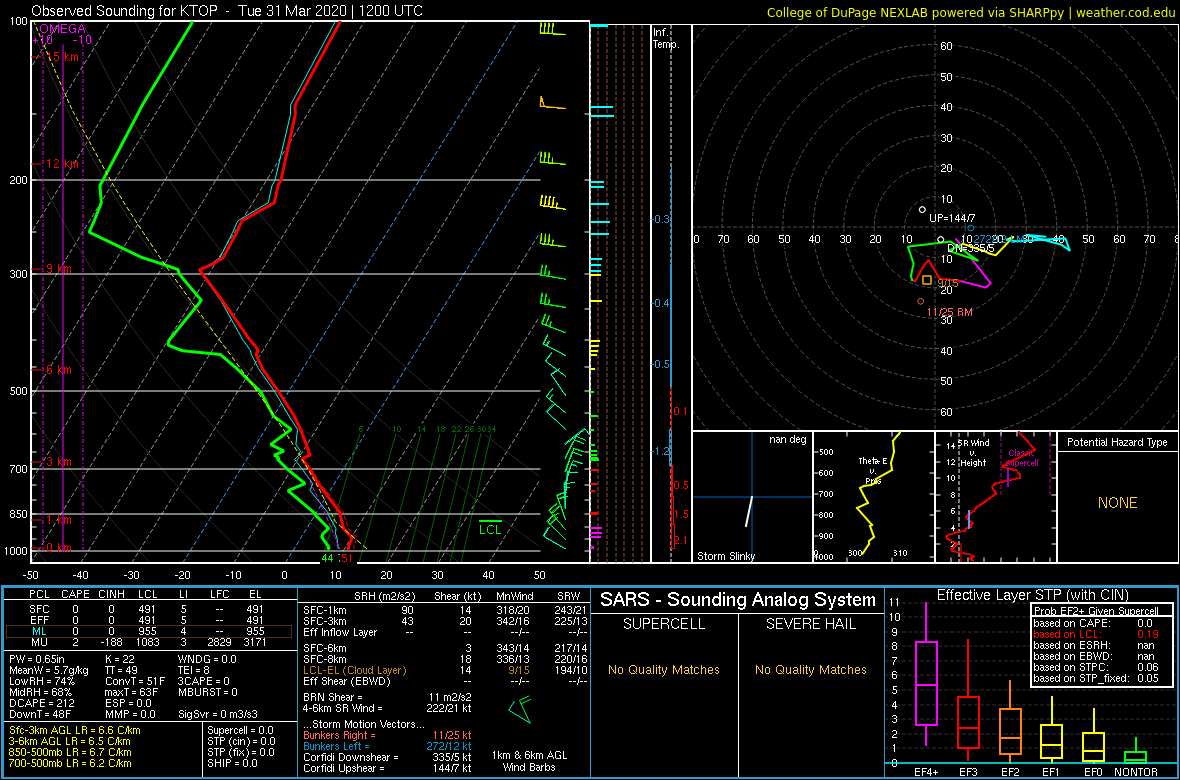Click the '9 km' height label

(58, 269)
